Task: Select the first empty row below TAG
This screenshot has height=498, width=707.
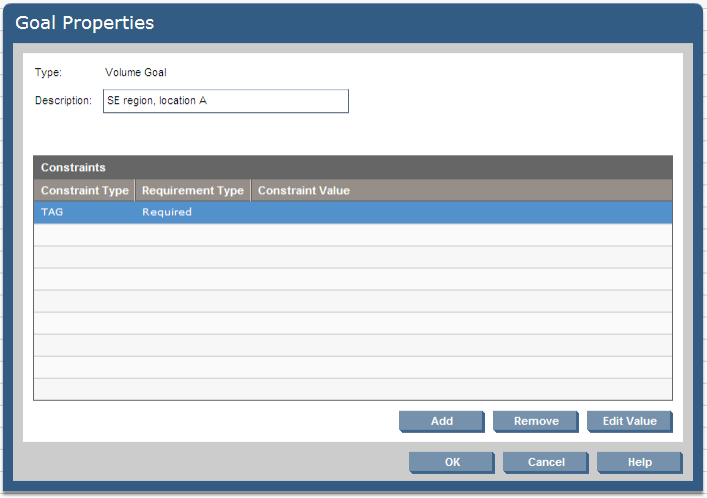Action: [x=352, y=235]
